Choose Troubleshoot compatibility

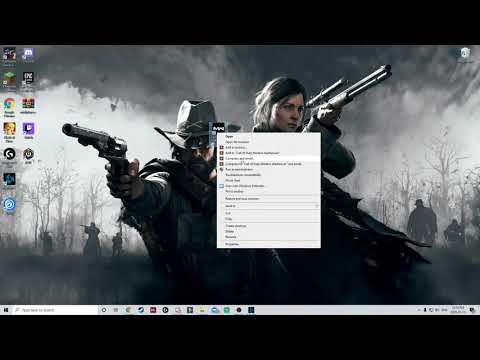coord(269,175)
